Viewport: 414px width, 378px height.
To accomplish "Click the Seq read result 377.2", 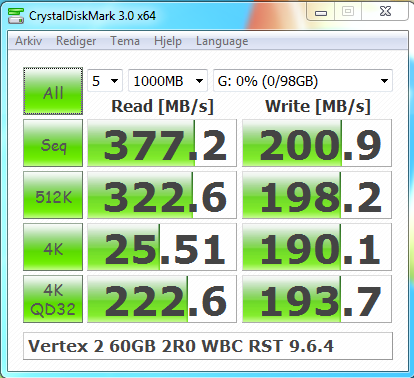I will (162, 143).
